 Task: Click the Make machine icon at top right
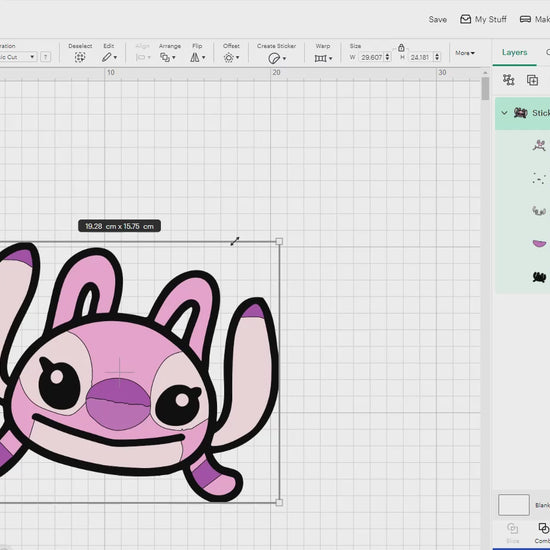[525, 19]
